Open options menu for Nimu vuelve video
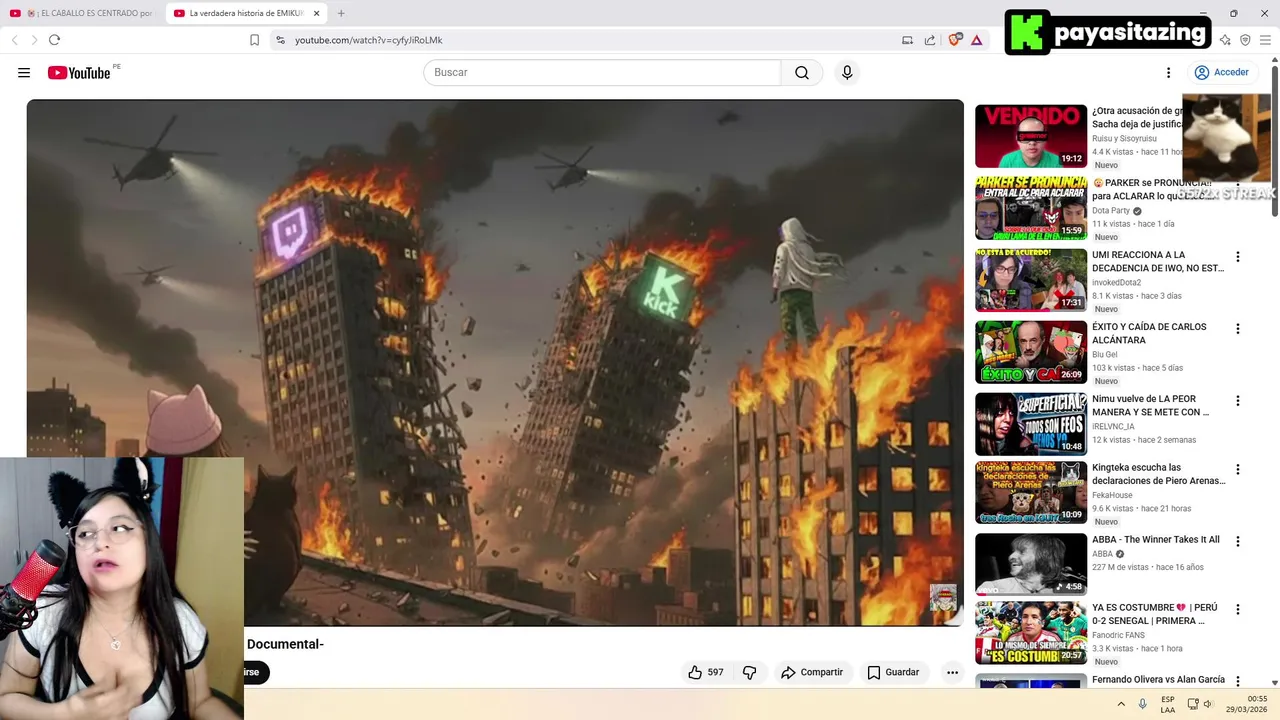The width and height of the screenshot is (1280, 720). (x=1237, y=401)
